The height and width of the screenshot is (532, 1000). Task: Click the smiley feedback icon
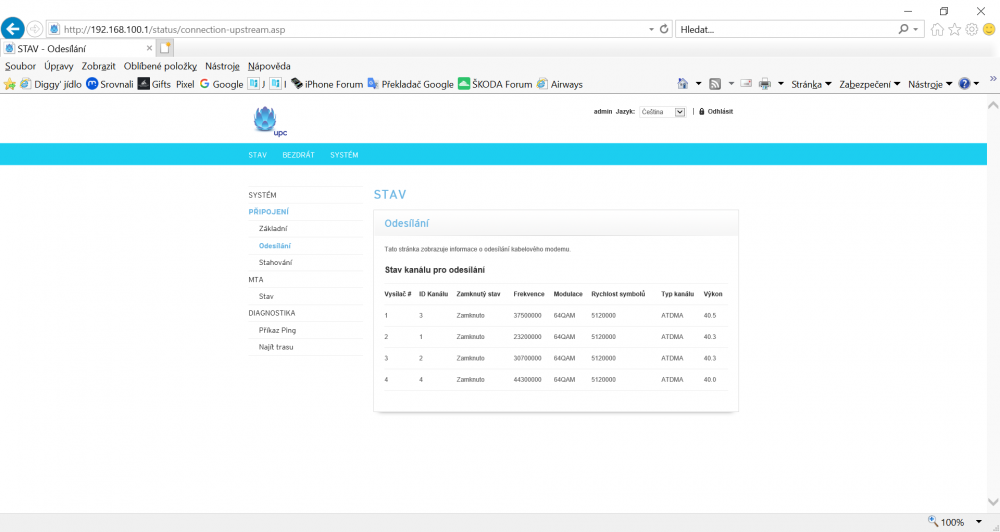tap(989, 29)
